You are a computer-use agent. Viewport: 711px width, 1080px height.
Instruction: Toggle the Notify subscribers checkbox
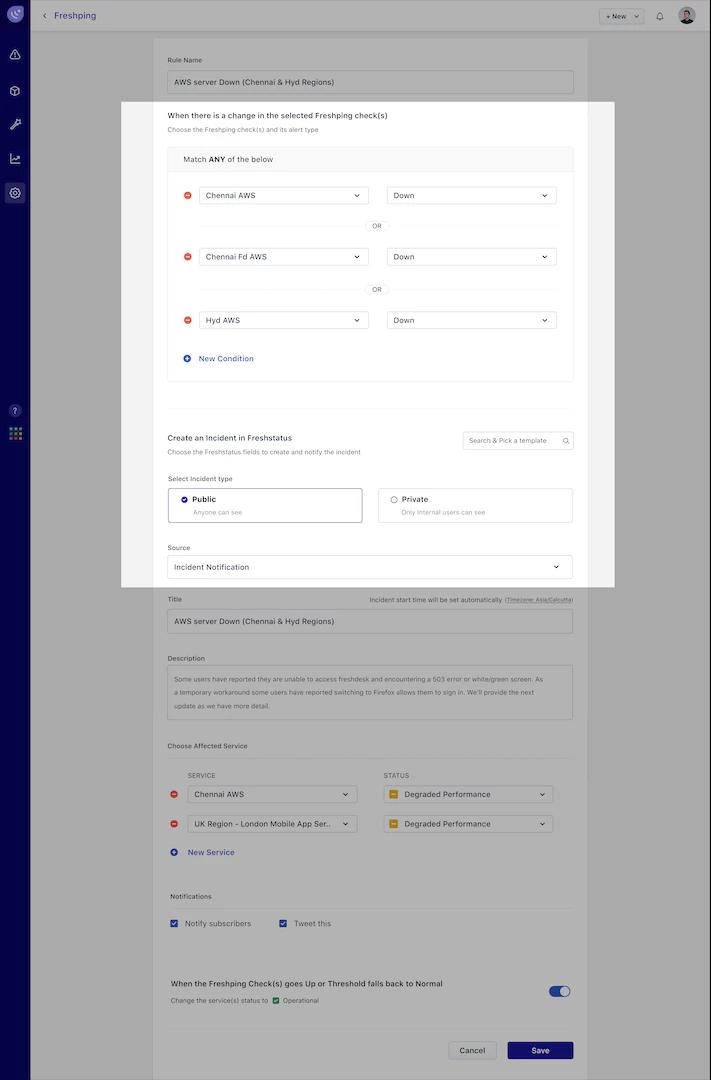174,924
